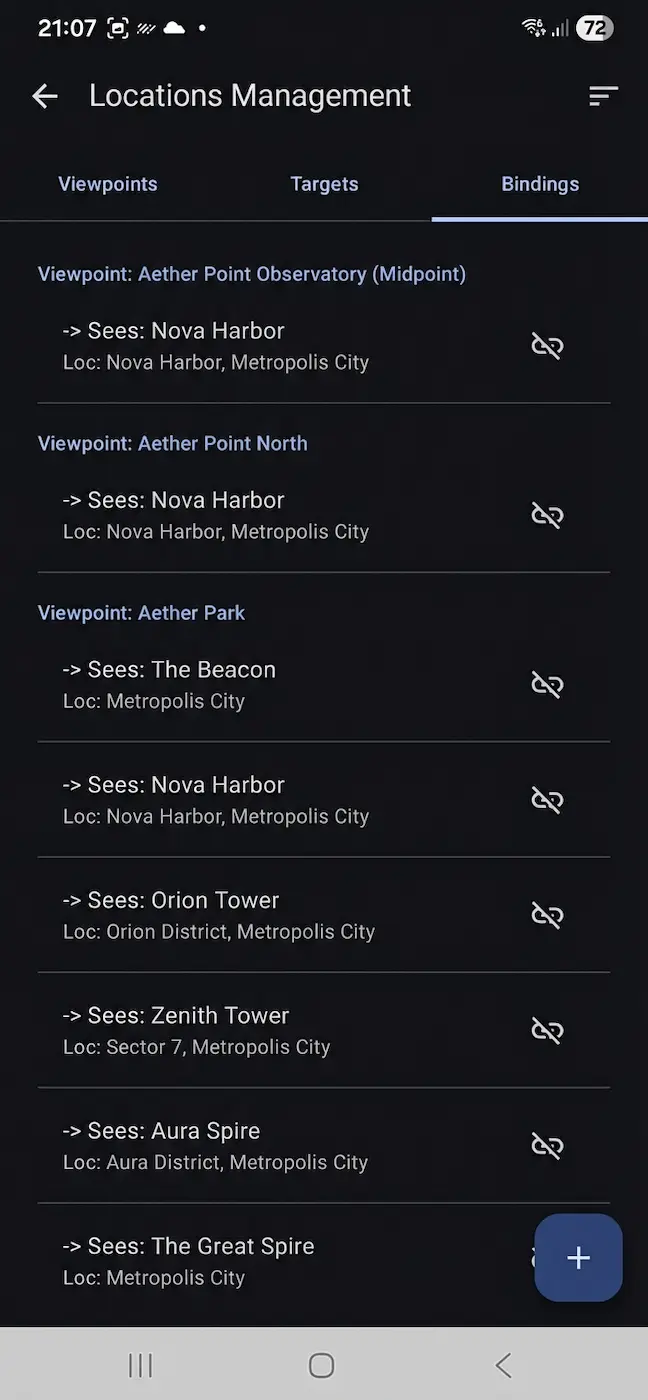Image resolution: width=648 pixels, height=1400 pixels.
Task: Tap Viewpoint: Aether Point Observatory (Midpoint) header
Action: (x=252, y=274)
